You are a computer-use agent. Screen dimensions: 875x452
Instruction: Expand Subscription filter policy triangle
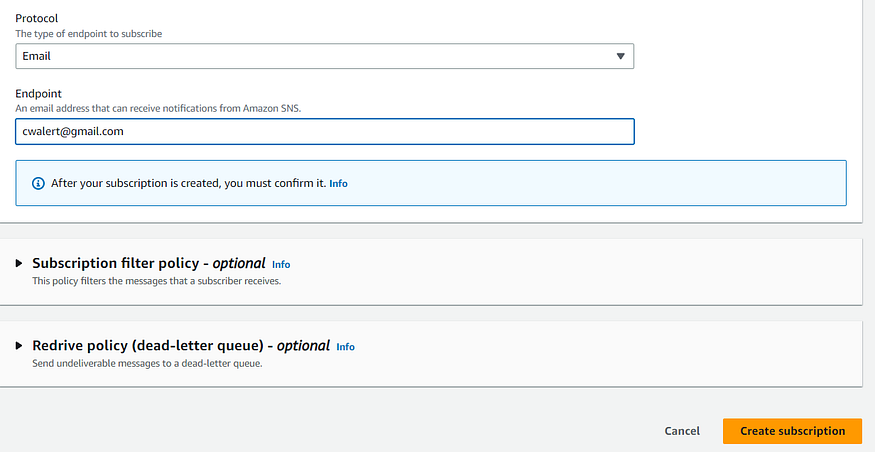19,263
